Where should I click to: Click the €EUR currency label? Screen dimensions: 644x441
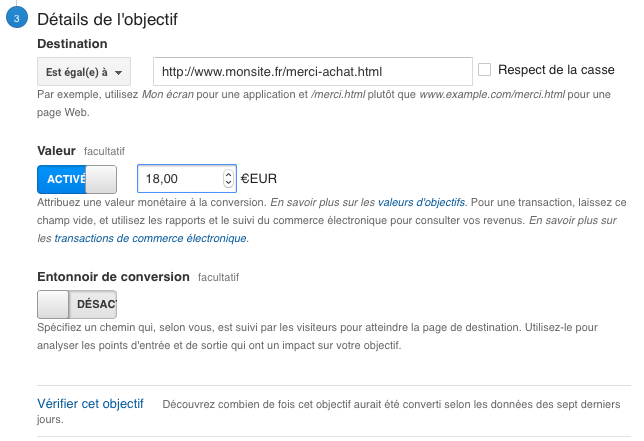pyautogui.click(x=258, y=179)
